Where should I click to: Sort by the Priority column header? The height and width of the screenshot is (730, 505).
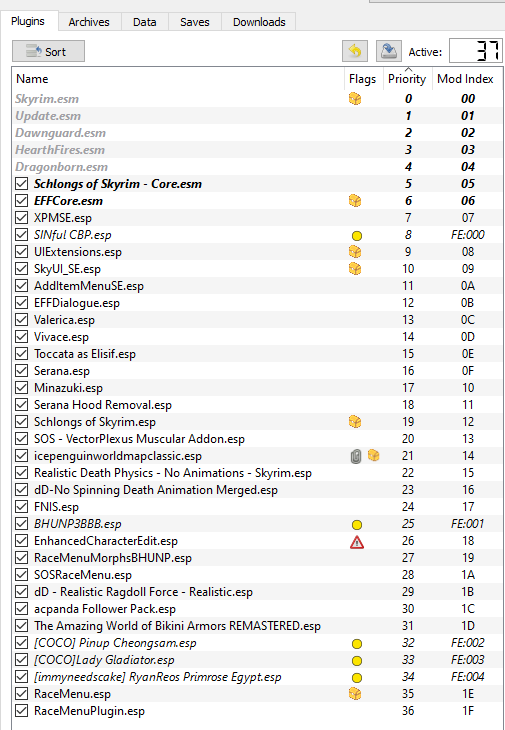pyautogui.click(x=407, y=79)
